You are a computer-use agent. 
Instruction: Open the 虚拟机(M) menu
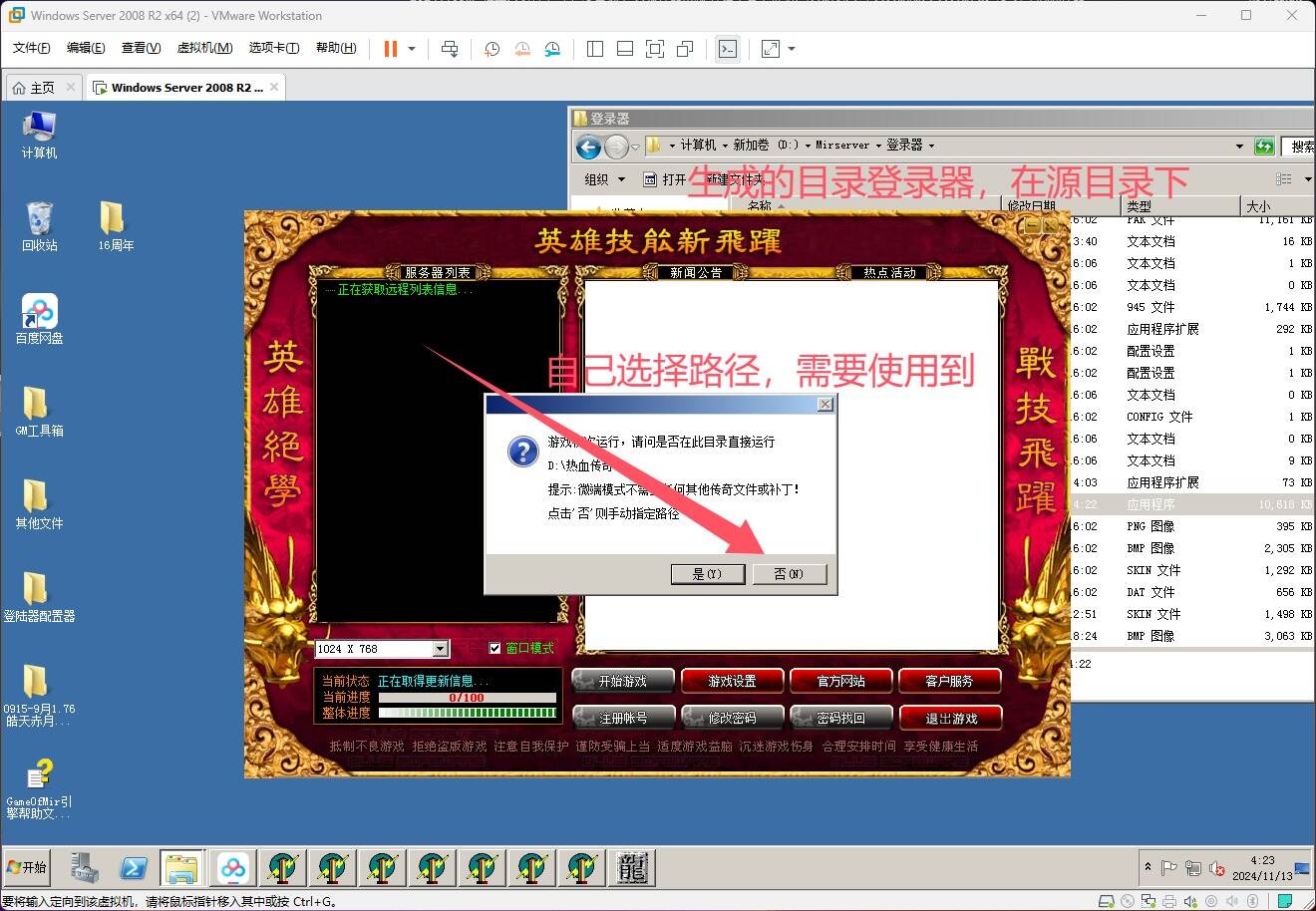coord(204,48)
